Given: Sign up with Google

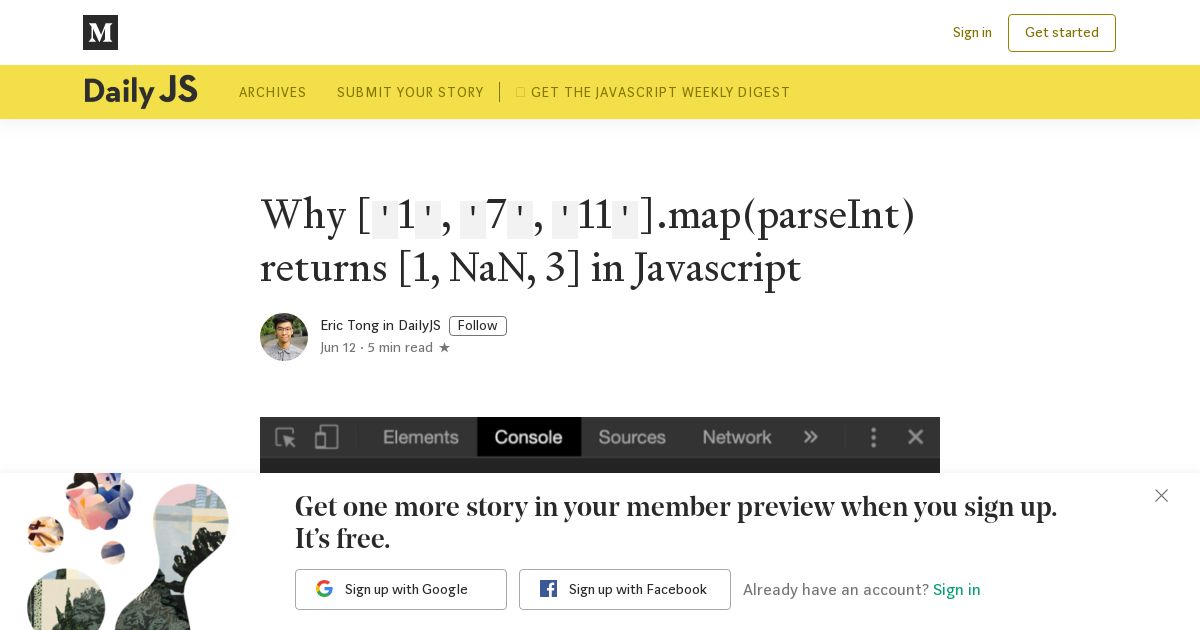Looking at the screenshot, I should click(x=401, y=589).
